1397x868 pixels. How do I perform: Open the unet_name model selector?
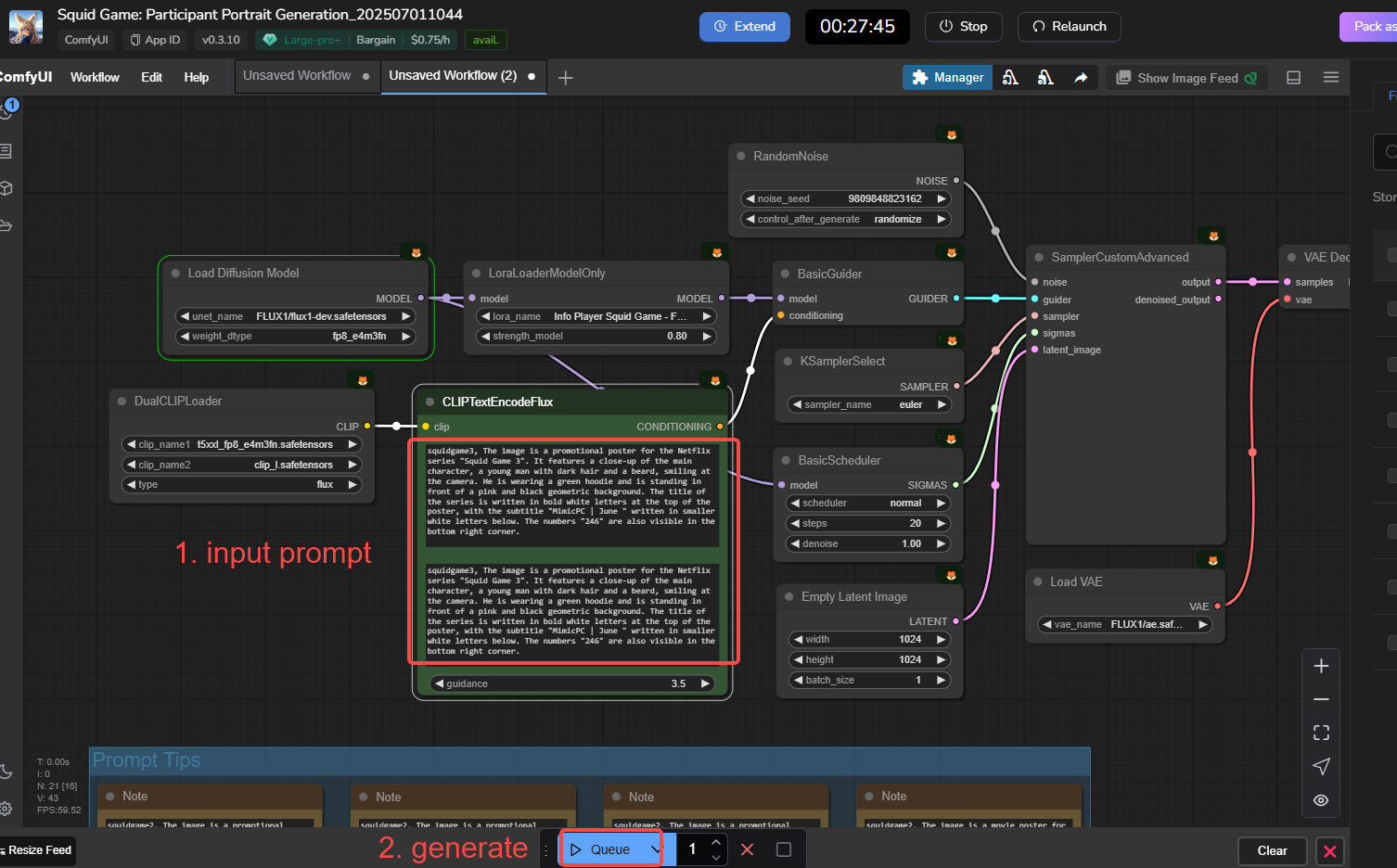tap(295, 316)
